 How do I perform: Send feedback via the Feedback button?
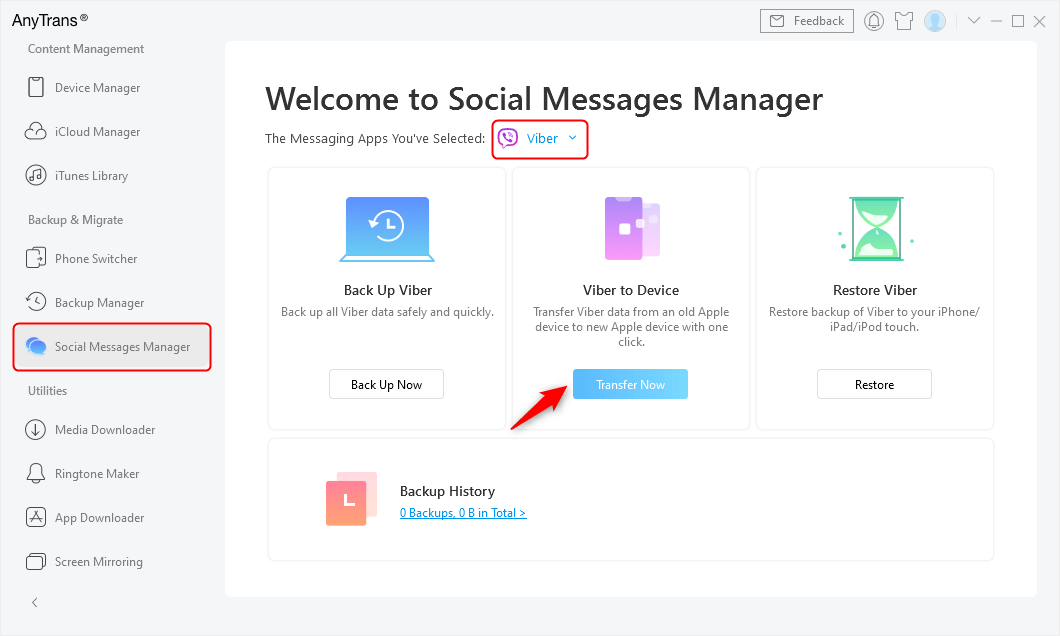(x=807, y=21)
